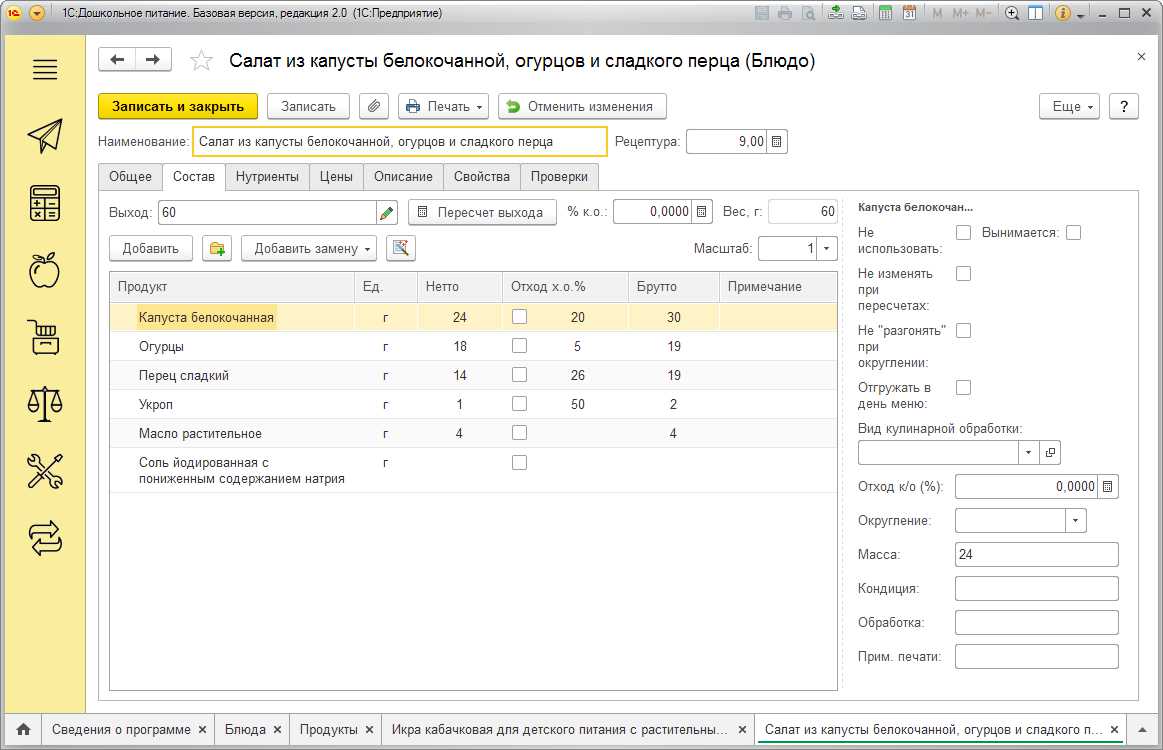1163x750 pixels.
Task: Expand the Добавить замену dropdown
Action: tap(309, 249)
